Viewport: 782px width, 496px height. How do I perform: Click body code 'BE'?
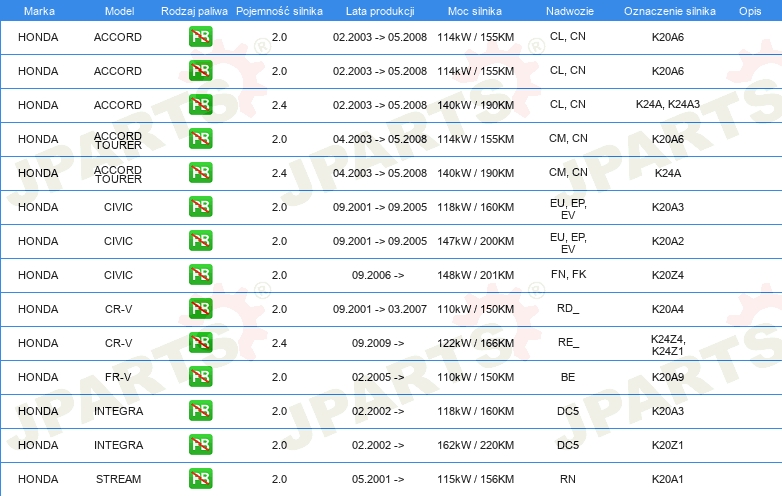568,377
